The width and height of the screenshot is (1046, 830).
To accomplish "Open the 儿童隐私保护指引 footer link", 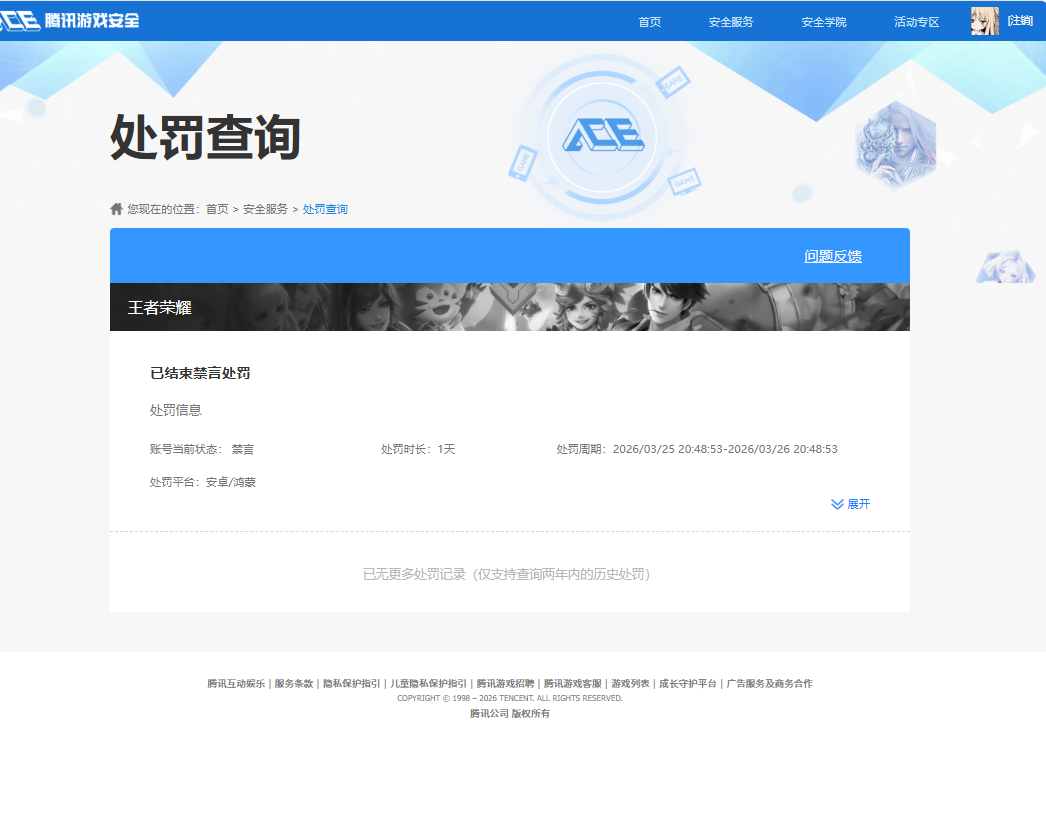I will click(x=428, y=683).
